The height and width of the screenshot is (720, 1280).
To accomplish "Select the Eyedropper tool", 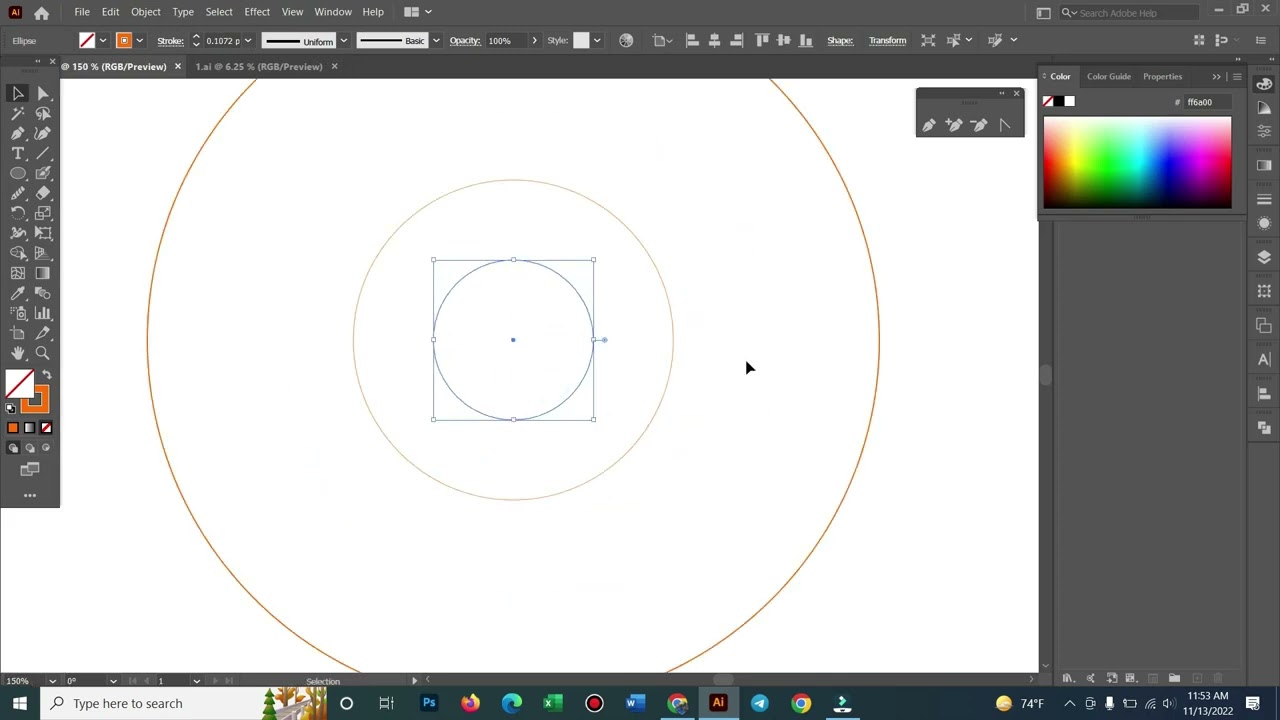I will pos(18,293).
